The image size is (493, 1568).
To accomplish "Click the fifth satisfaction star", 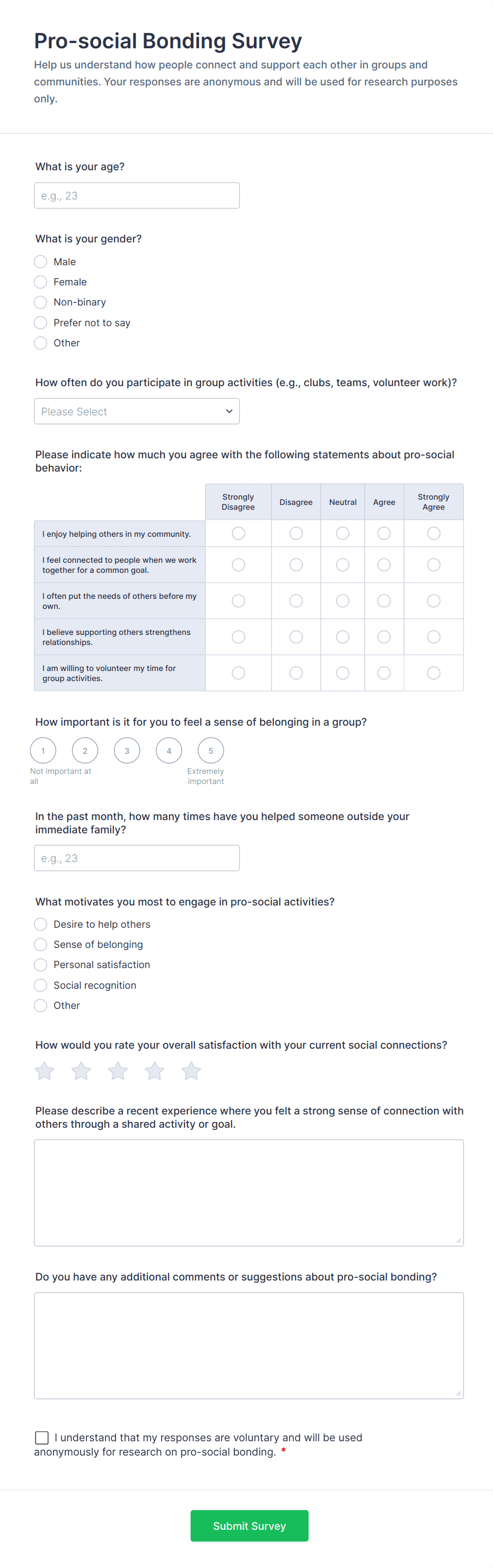I will point(190,1070).
